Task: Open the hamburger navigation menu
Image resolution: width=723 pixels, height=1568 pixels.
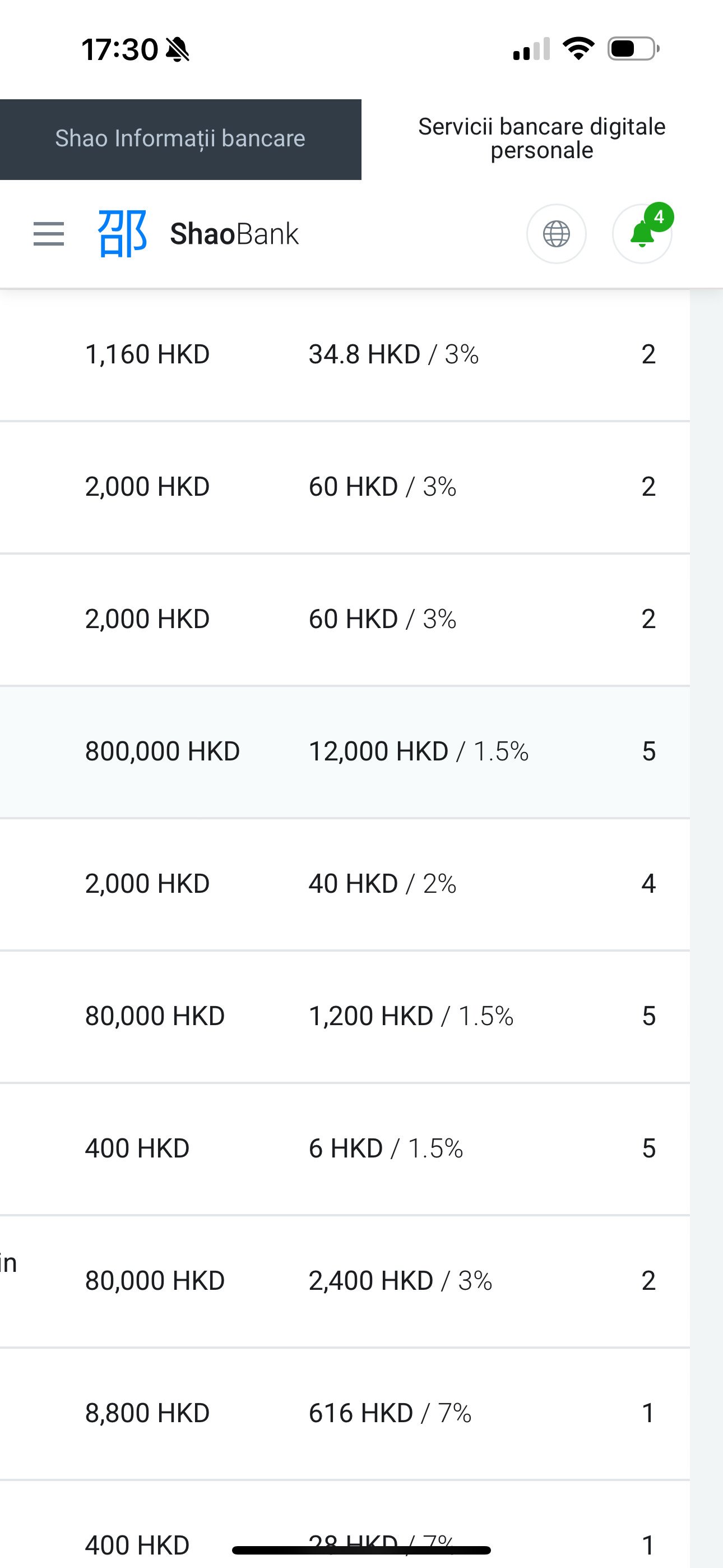Action: [x=49, y=234]
